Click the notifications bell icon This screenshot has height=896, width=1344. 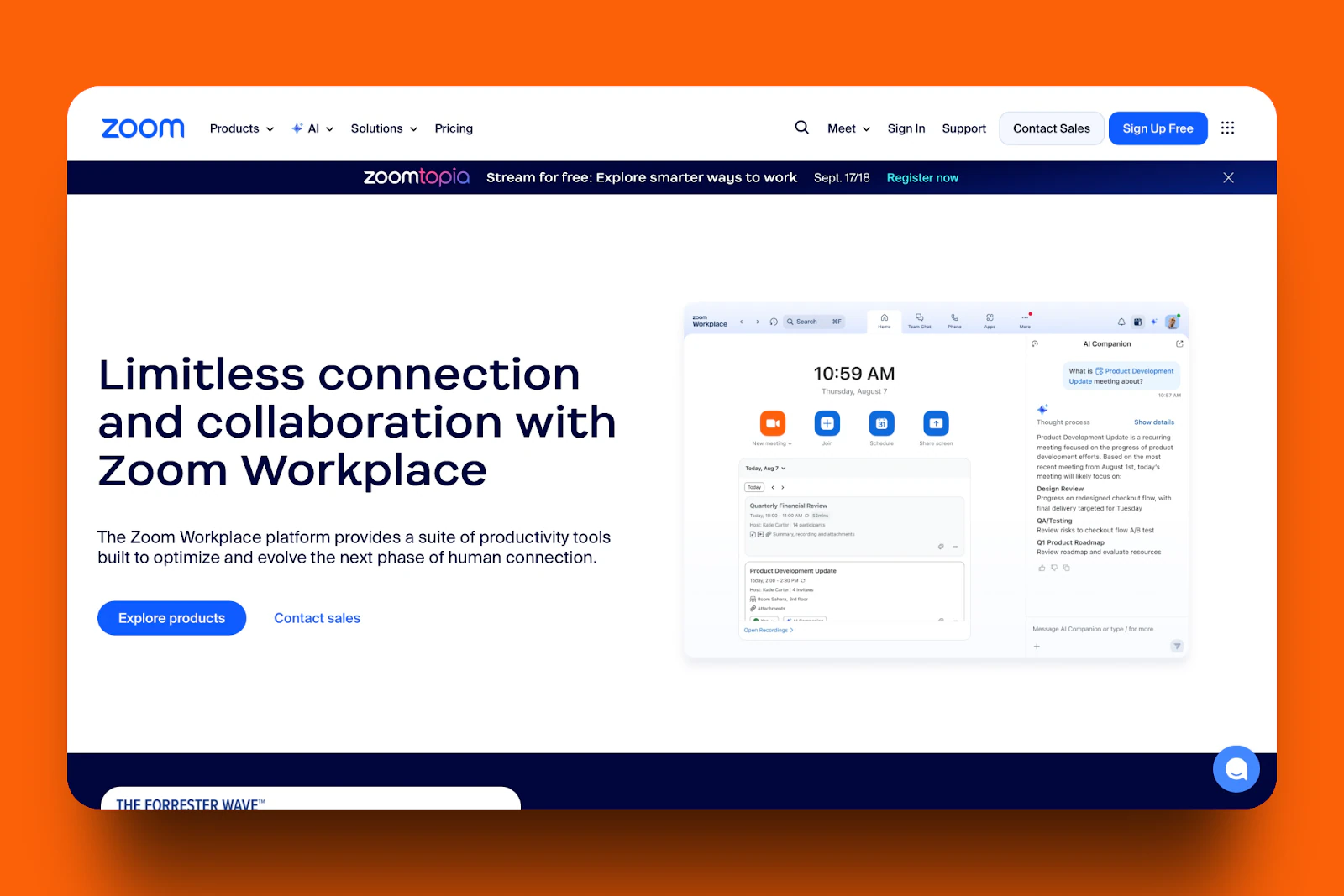[x=1121, y=322]
